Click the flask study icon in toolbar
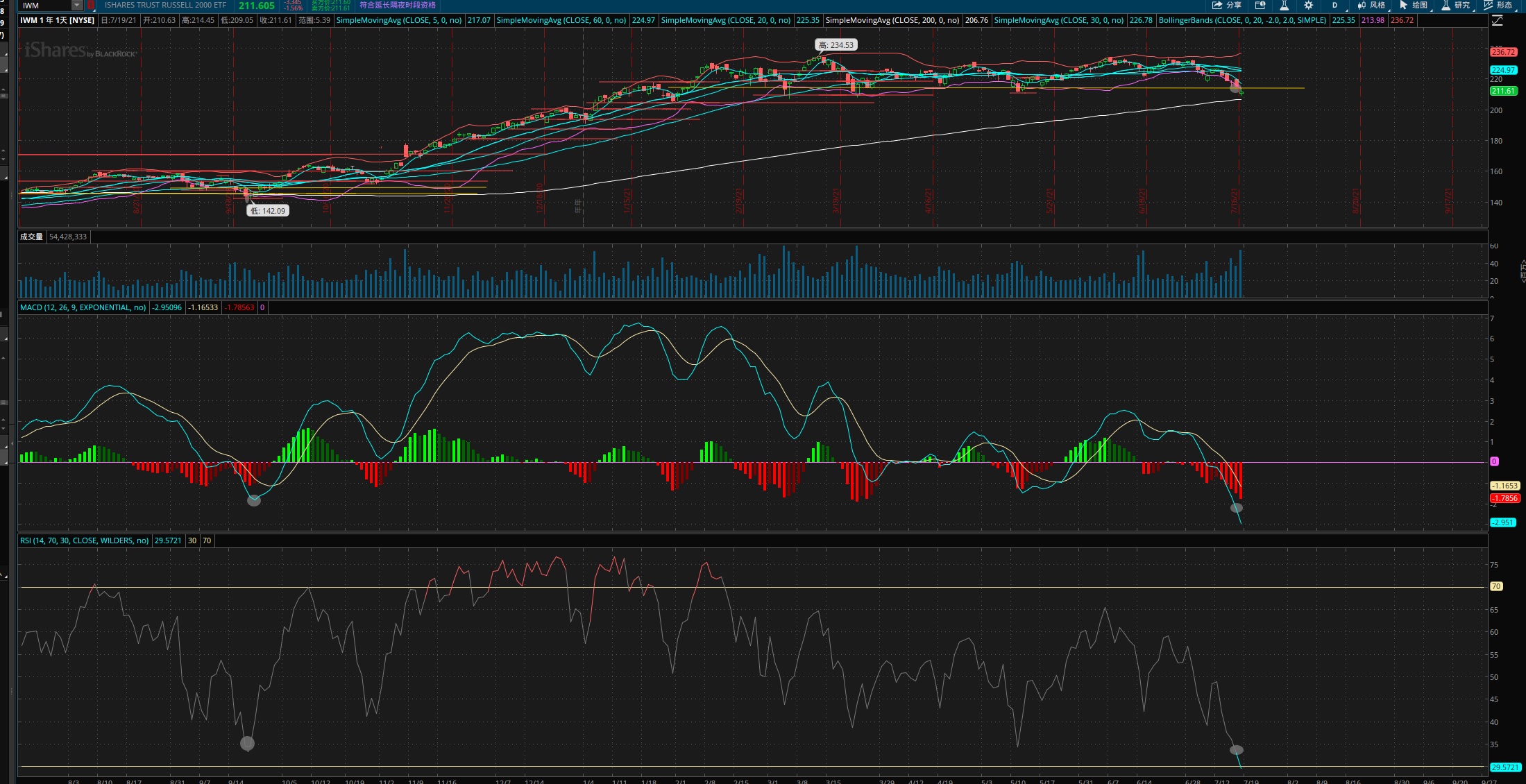 pyautogui.click(x=1284, y=5)
